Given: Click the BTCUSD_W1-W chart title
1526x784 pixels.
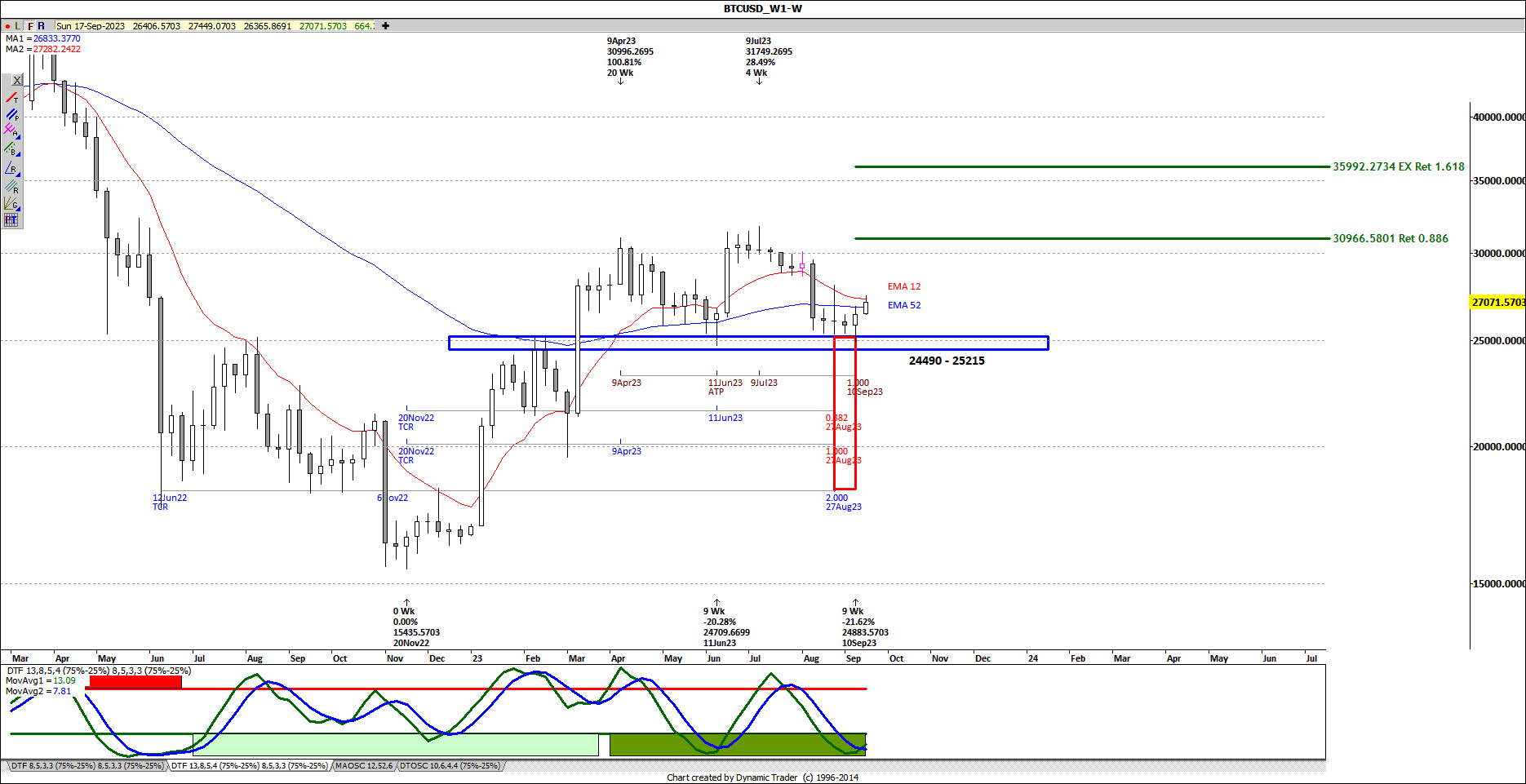Looking at the screenshot, I should (x=761, y=8).
